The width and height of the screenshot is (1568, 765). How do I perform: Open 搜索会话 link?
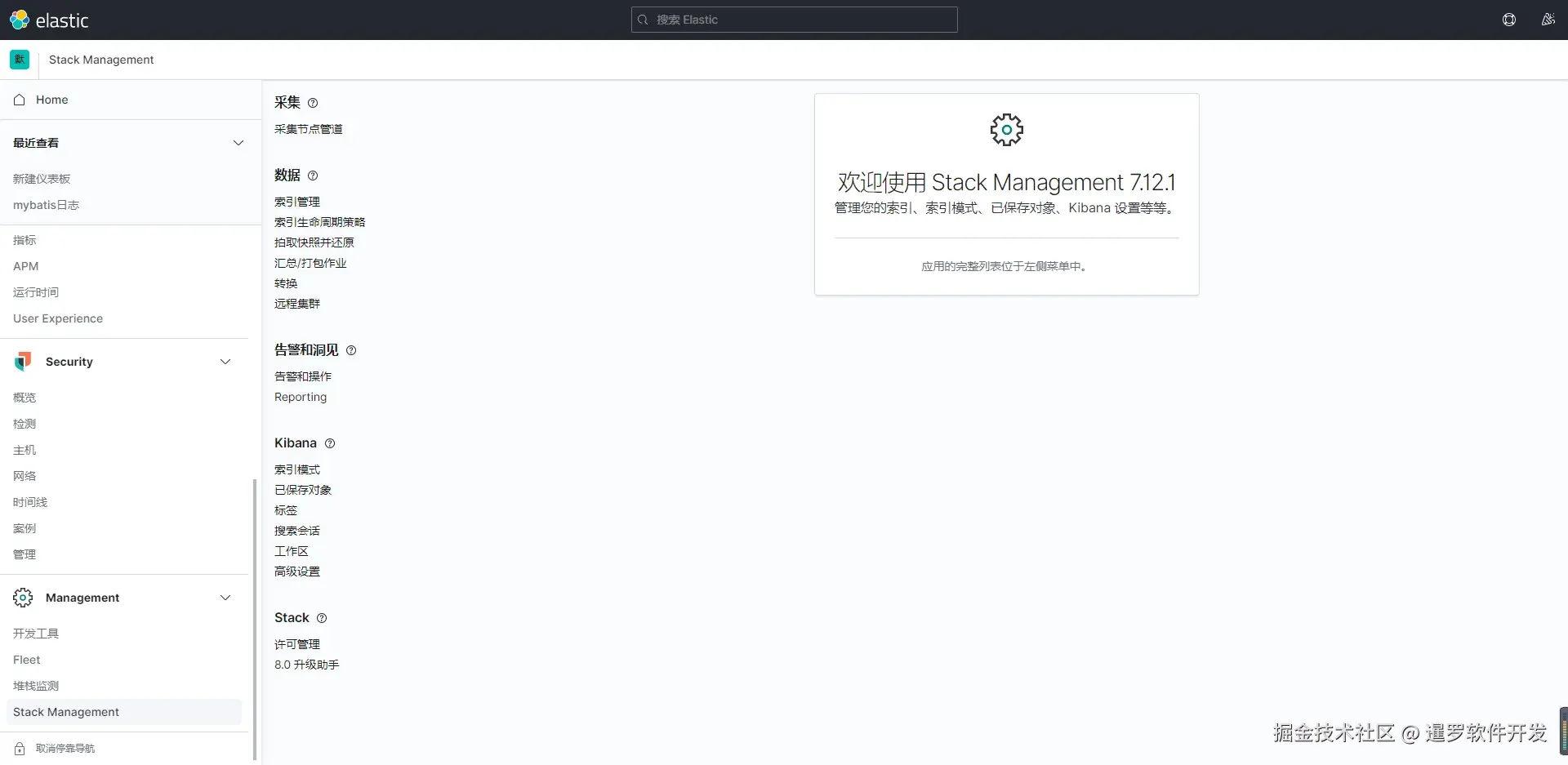[297, 531]
